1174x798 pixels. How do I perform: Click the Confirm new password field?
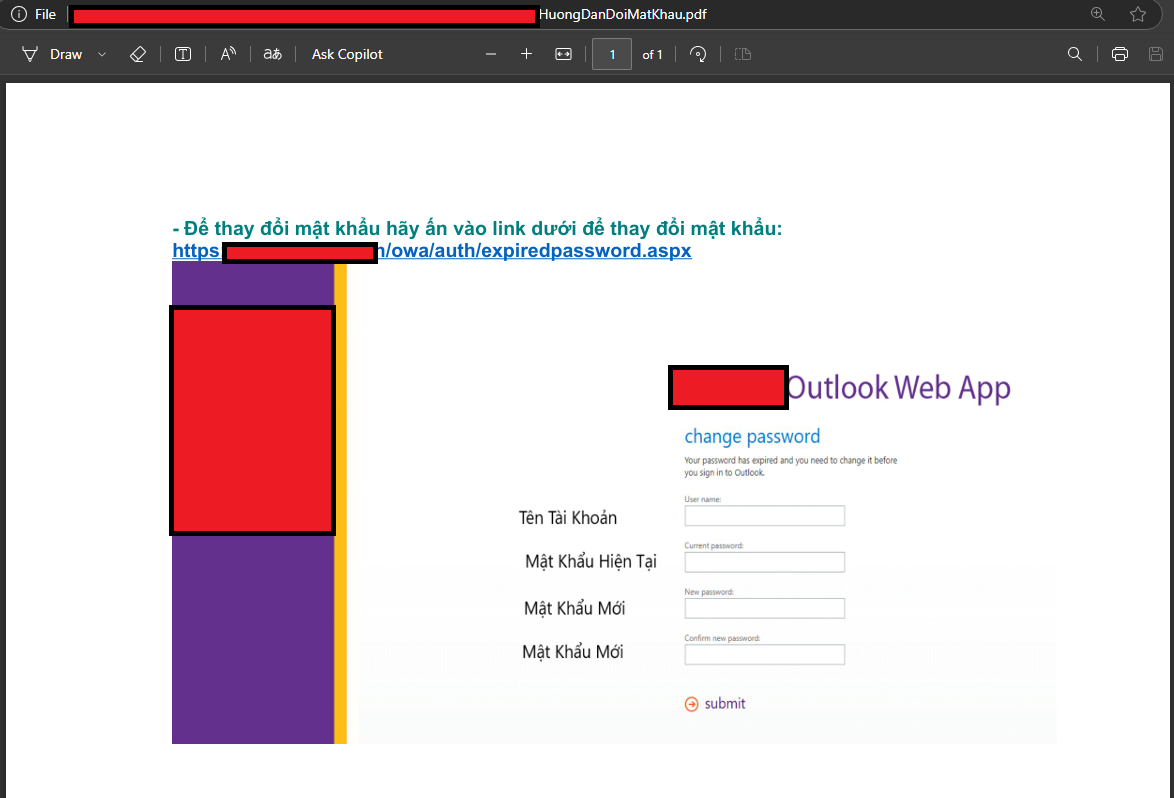[x=764, y=654]
